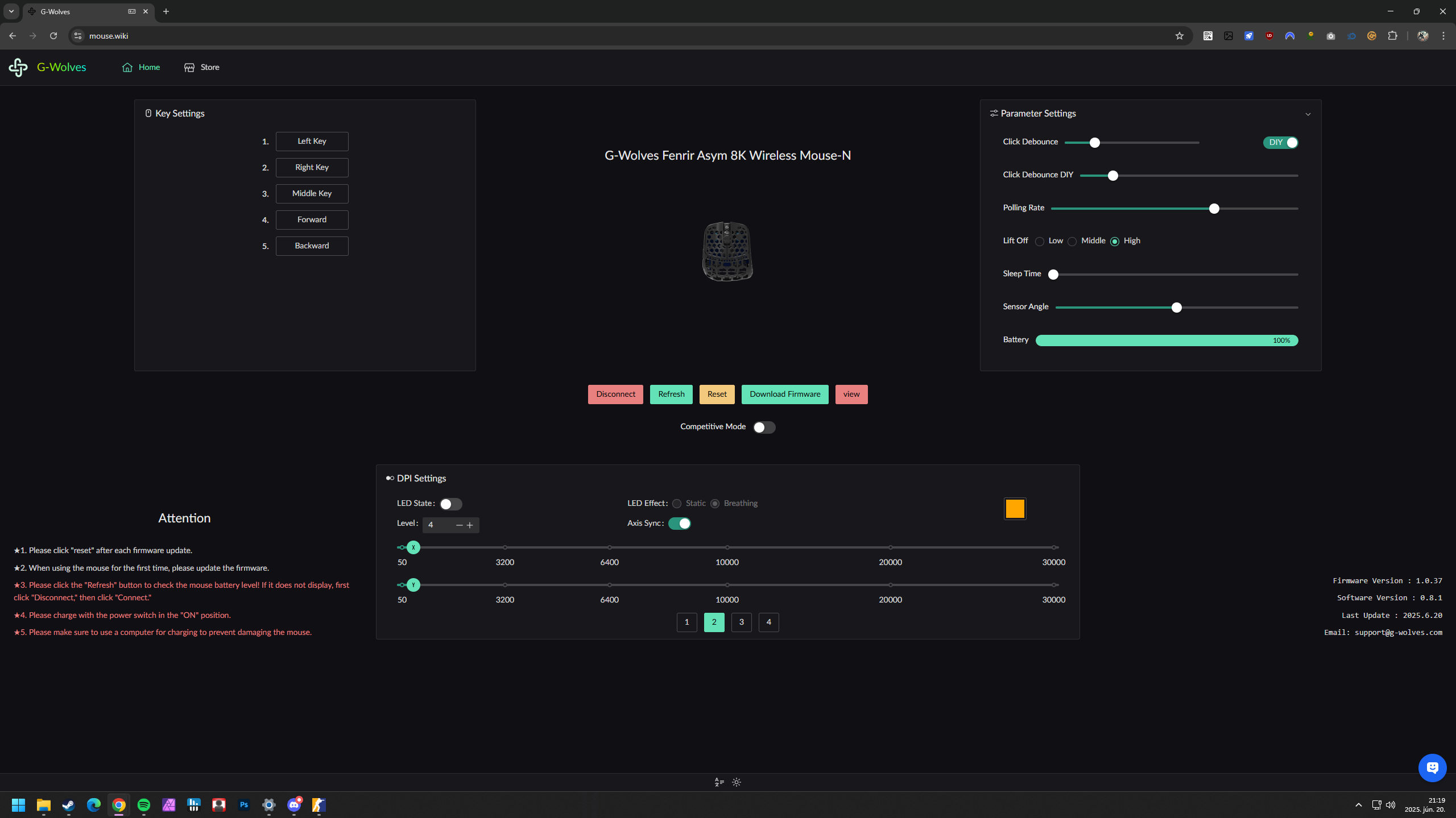Select High lift off distance
1456x818 pixels.
click(1115, 242)
